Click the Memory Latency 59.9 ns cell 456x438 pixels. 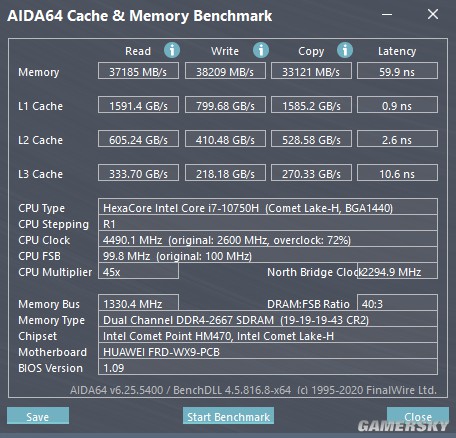tap(397, 71)
